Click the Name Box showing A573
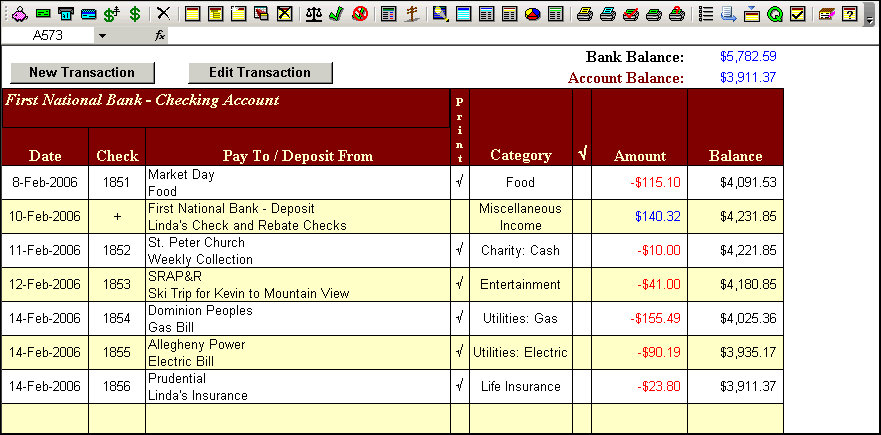 50,35
